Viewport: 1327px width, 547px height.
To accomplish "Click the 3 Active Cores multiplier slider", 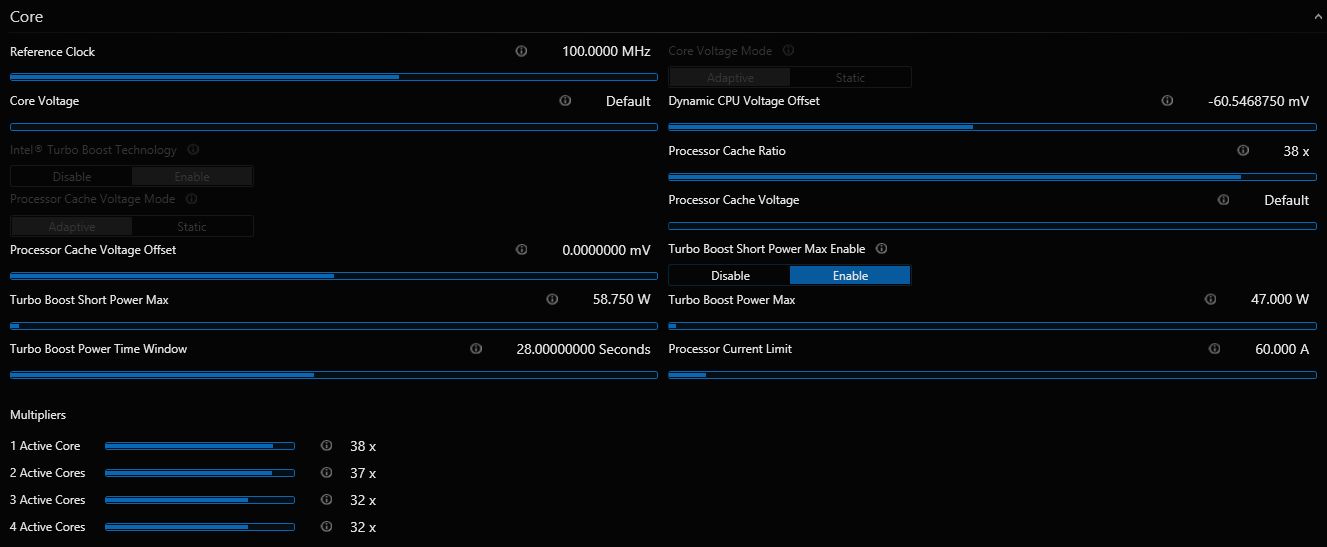I will pyautogui.click(x=200, y=500).
